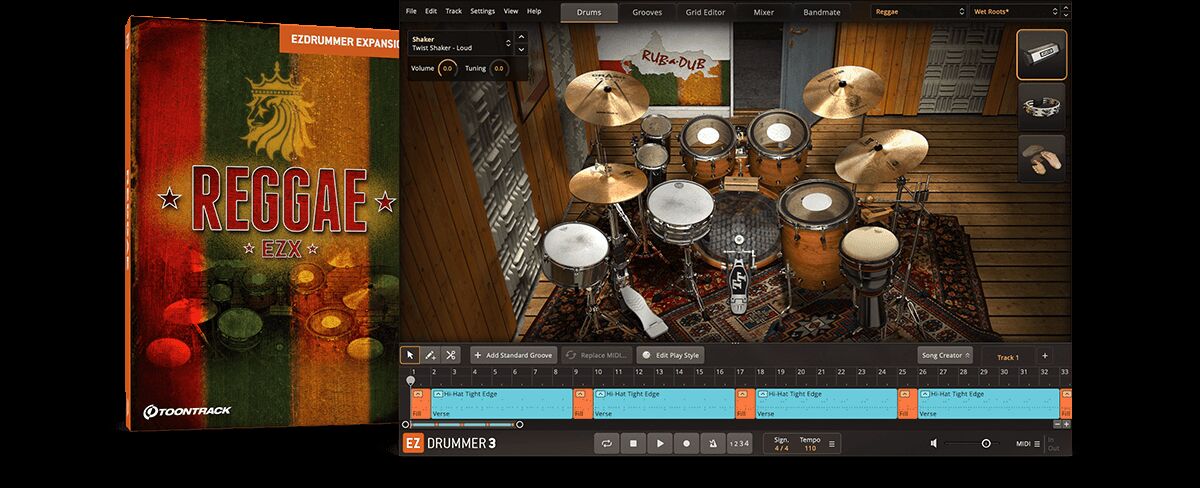Open the Settings menu
Image resolution: width=1200 pixels, height=488 pixels.
pyautogui.click(x=482, y=11)
